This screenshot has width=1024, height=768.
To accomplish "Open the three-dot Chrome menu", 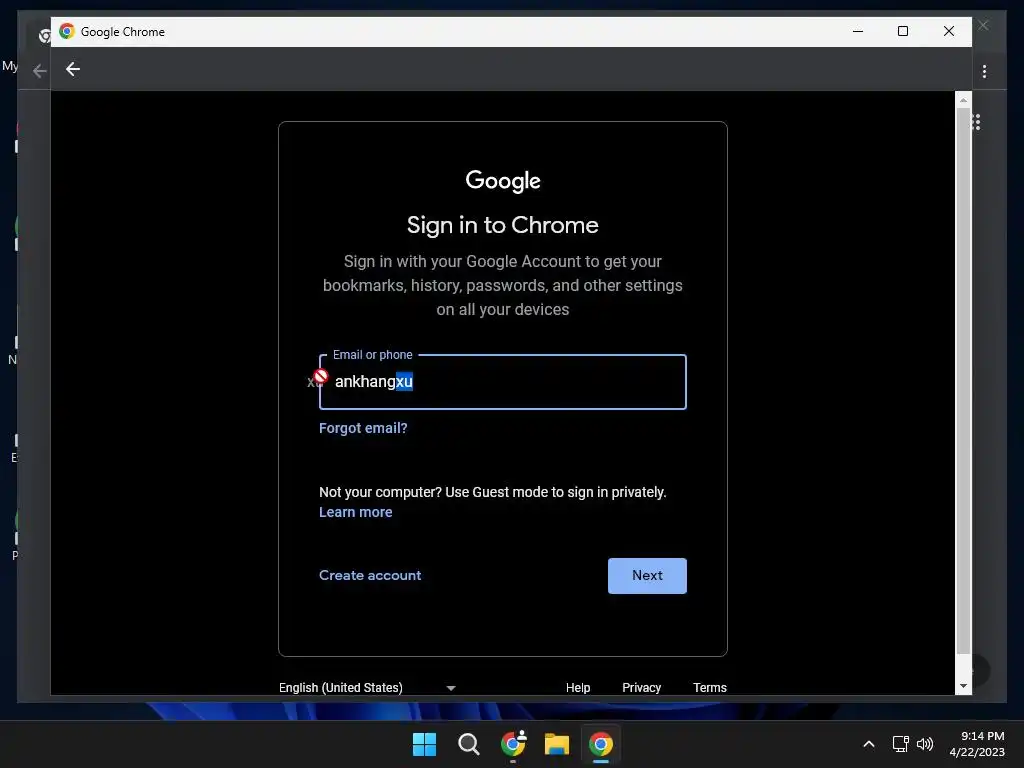I will (984, 71).
